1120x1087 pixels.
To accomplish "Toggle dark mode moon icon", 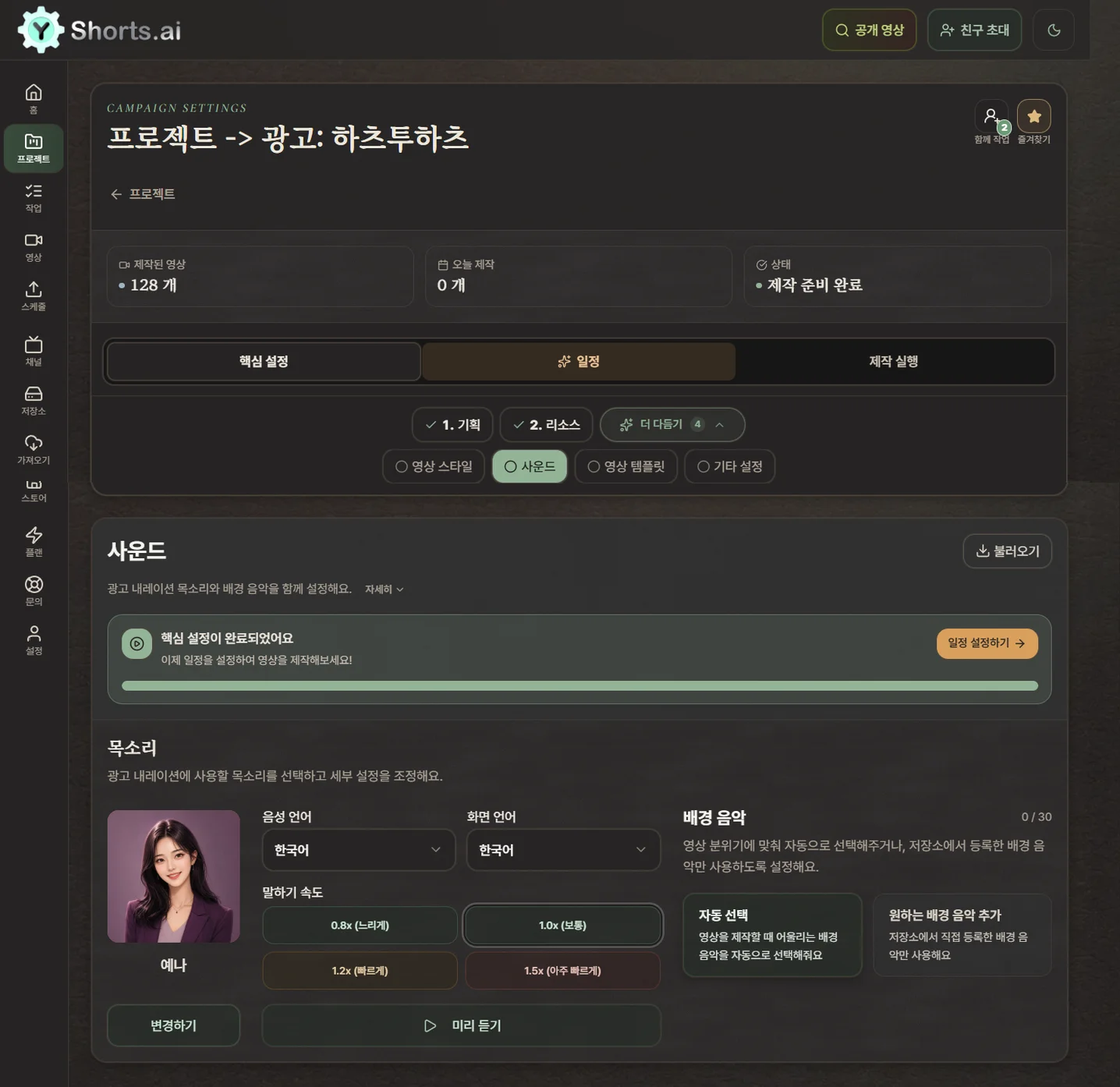I will (1054, 30).
